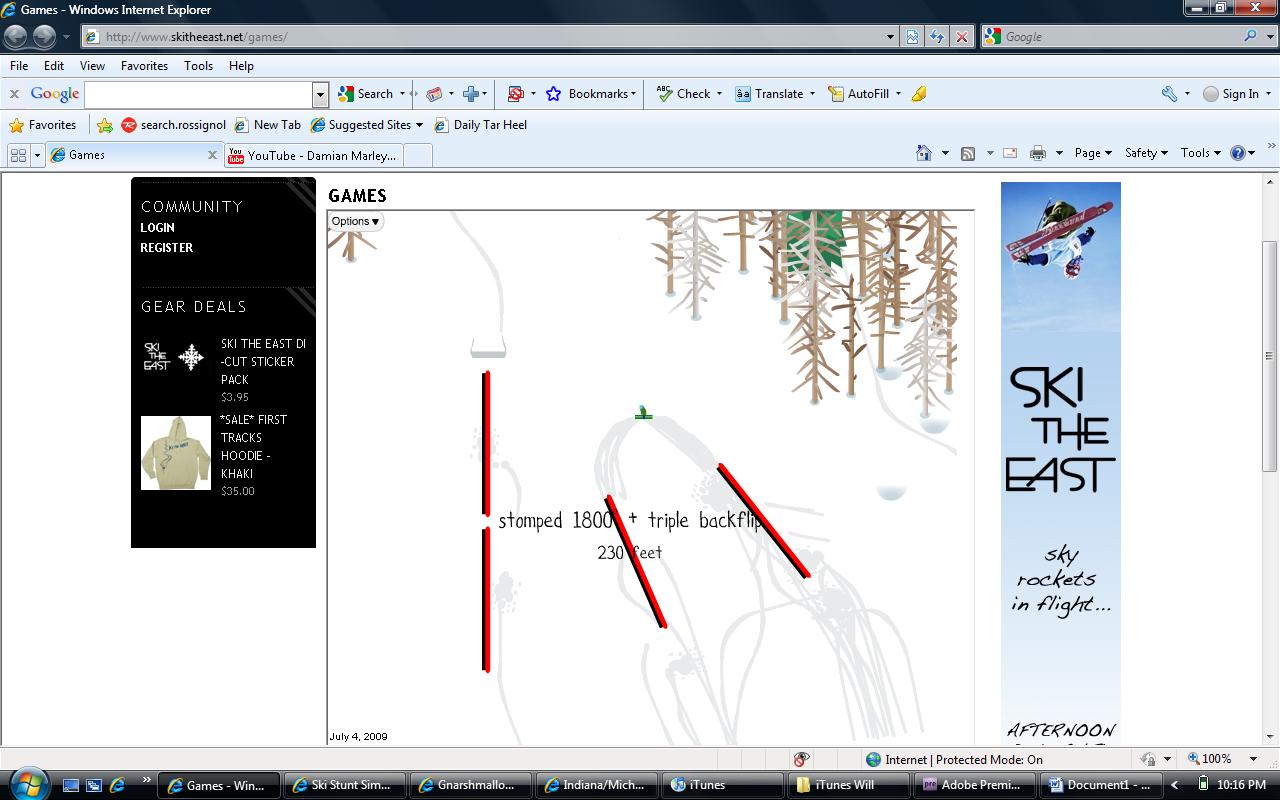1280x800 pixels.
Task: Expand the Safety menu dropdown
Action: click(x=1146, y=153)
